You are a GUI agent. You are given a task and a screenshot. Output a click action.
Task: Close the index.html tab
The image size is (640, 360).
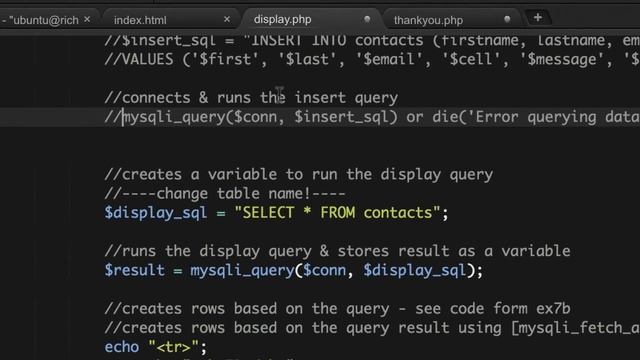[227, 19]
